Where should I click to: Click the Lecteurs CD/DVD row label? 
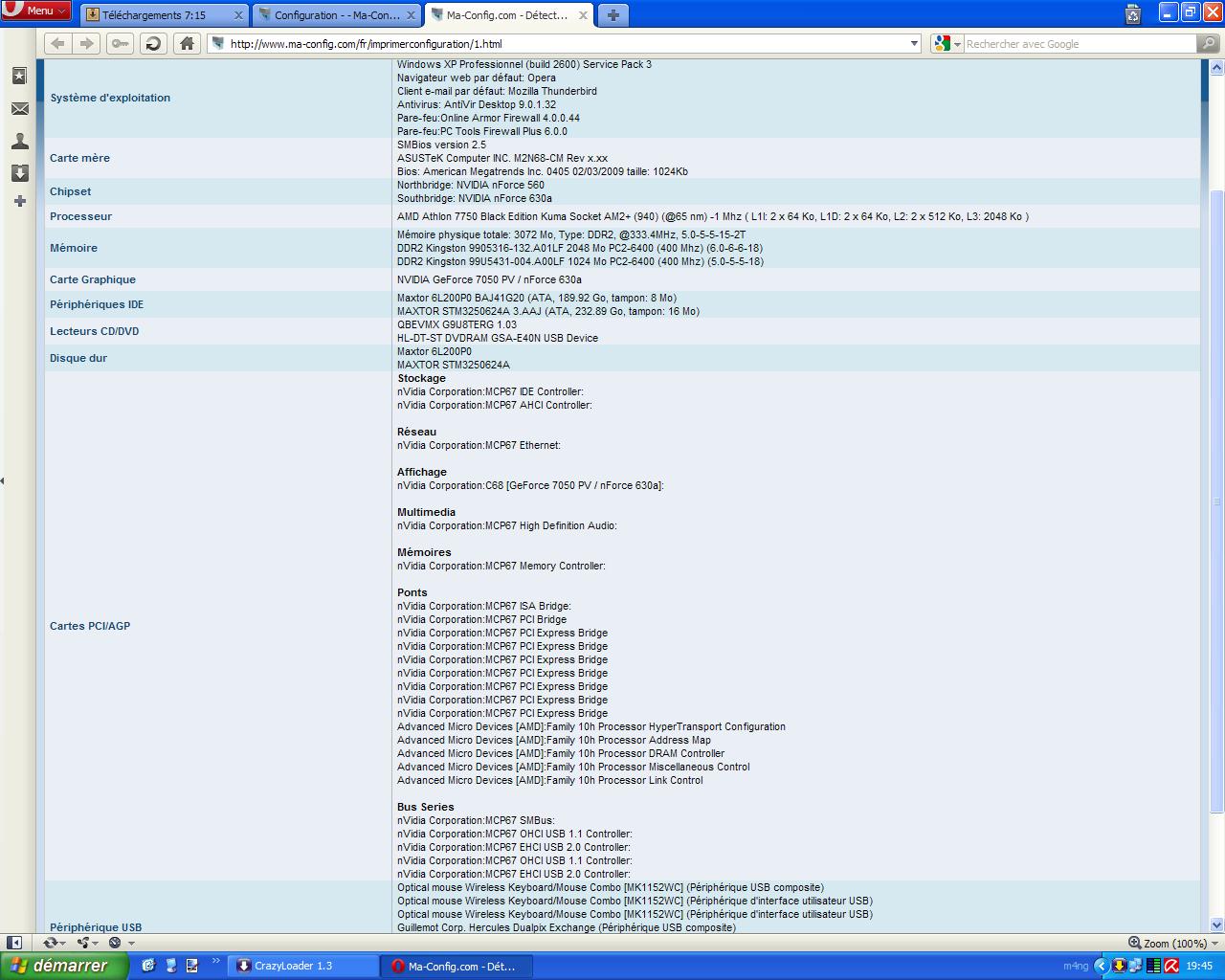point(94,331)
